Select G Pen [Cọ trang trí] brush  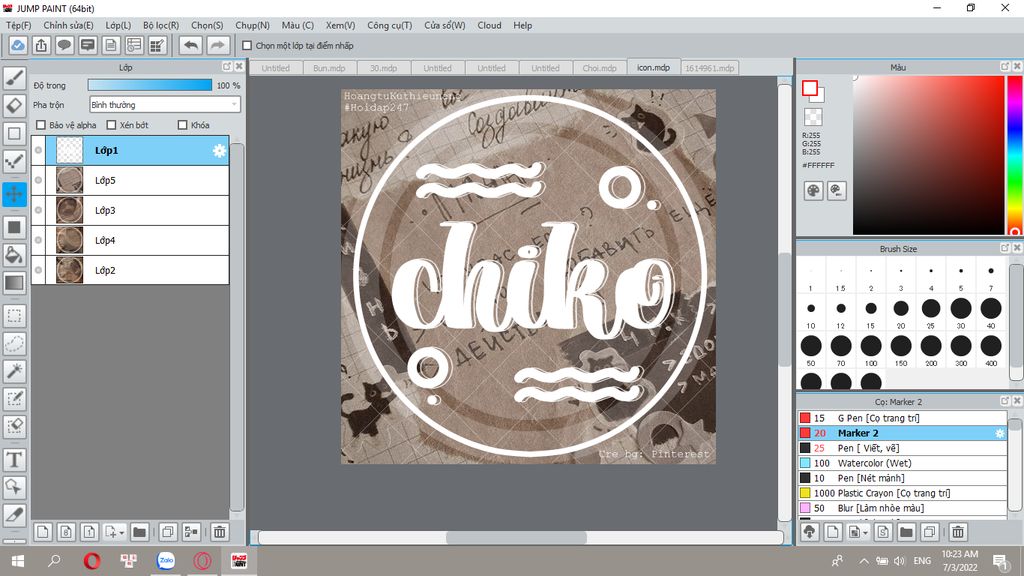point(902,418)
